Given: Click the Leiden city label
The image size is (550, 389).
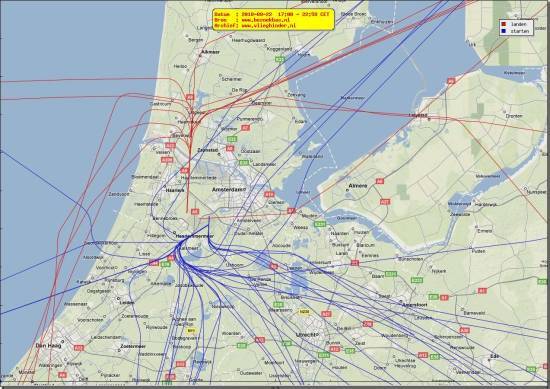Looking at the screenshot, I should click(127, 302).
